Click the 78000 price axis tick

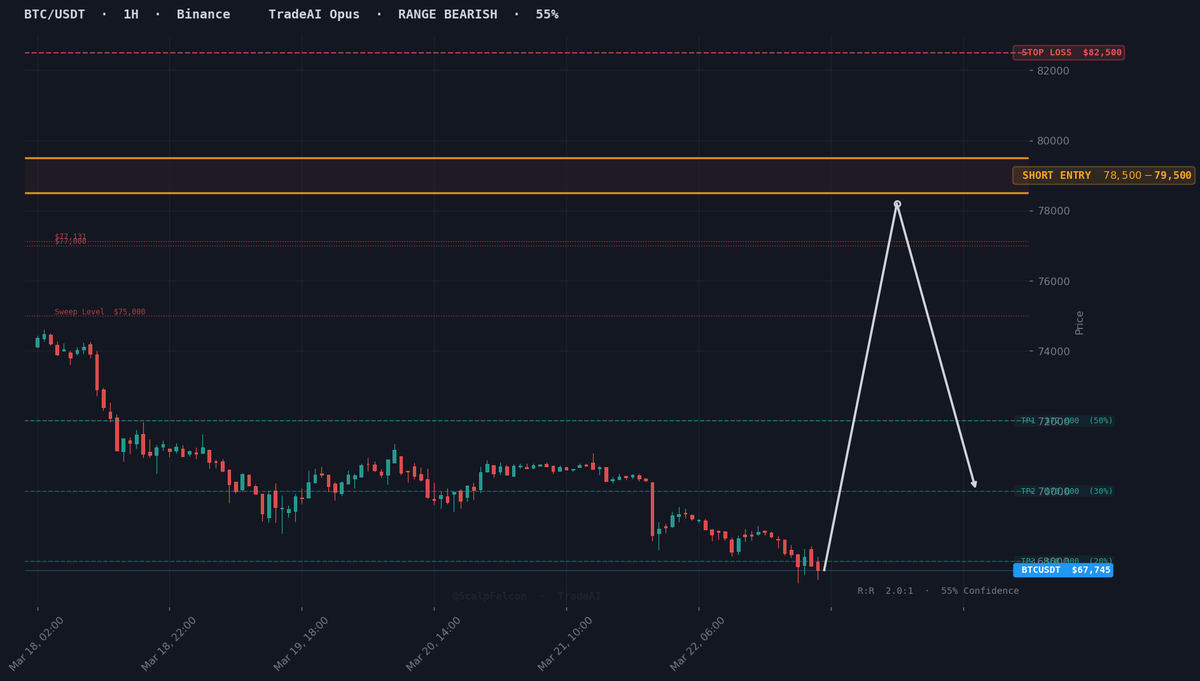click(x=1053, y=211)
